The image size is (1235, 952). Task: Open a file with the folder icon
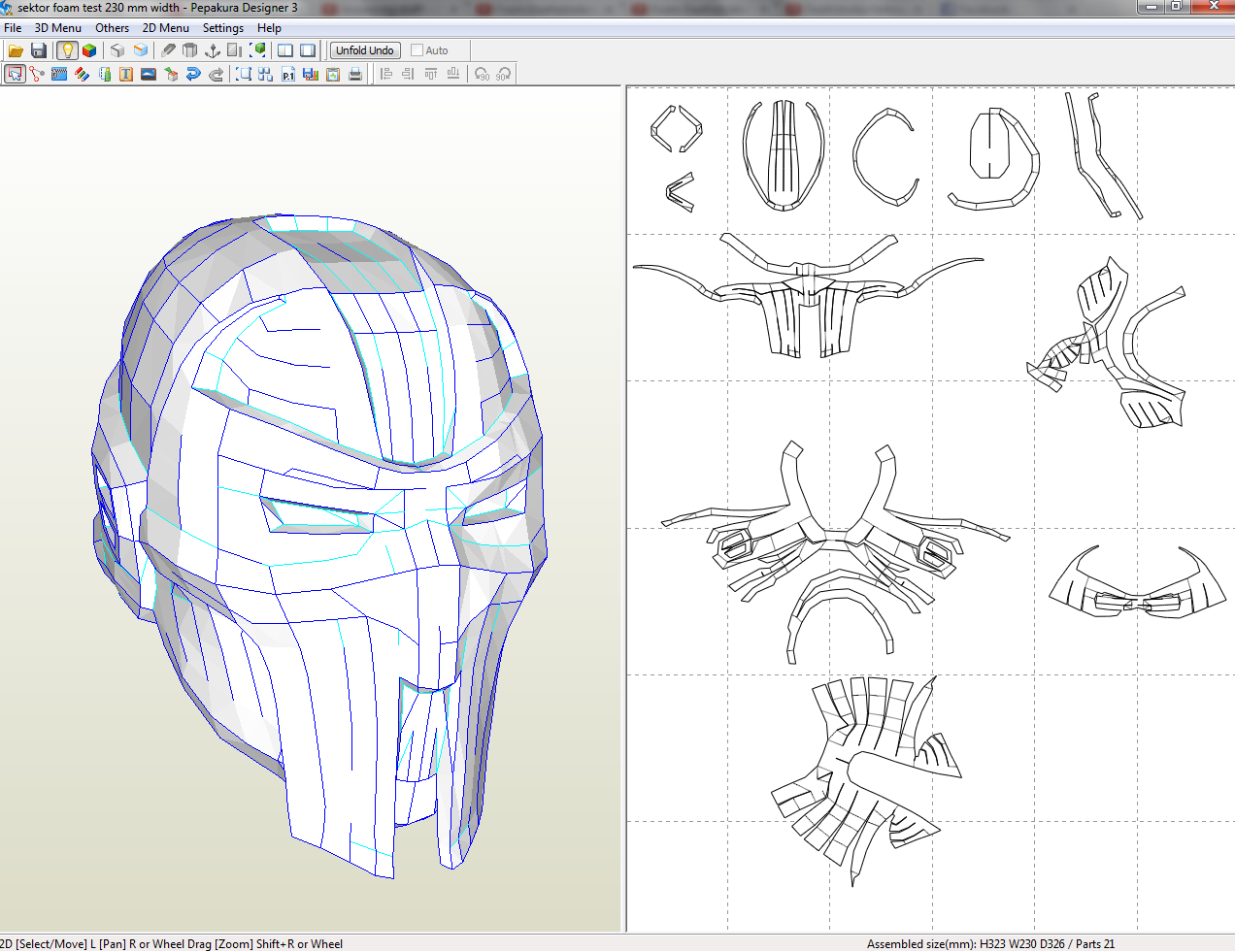[x=16, y=50]
